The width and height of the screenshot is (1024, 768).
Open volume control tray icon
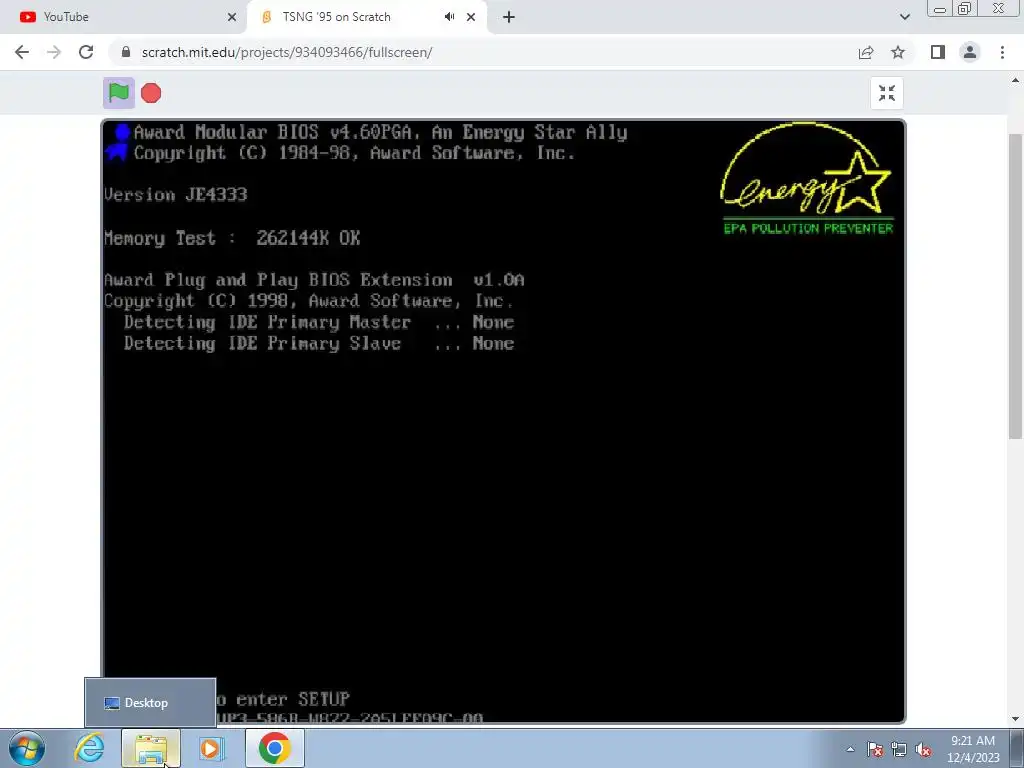[x=923, y=750]
